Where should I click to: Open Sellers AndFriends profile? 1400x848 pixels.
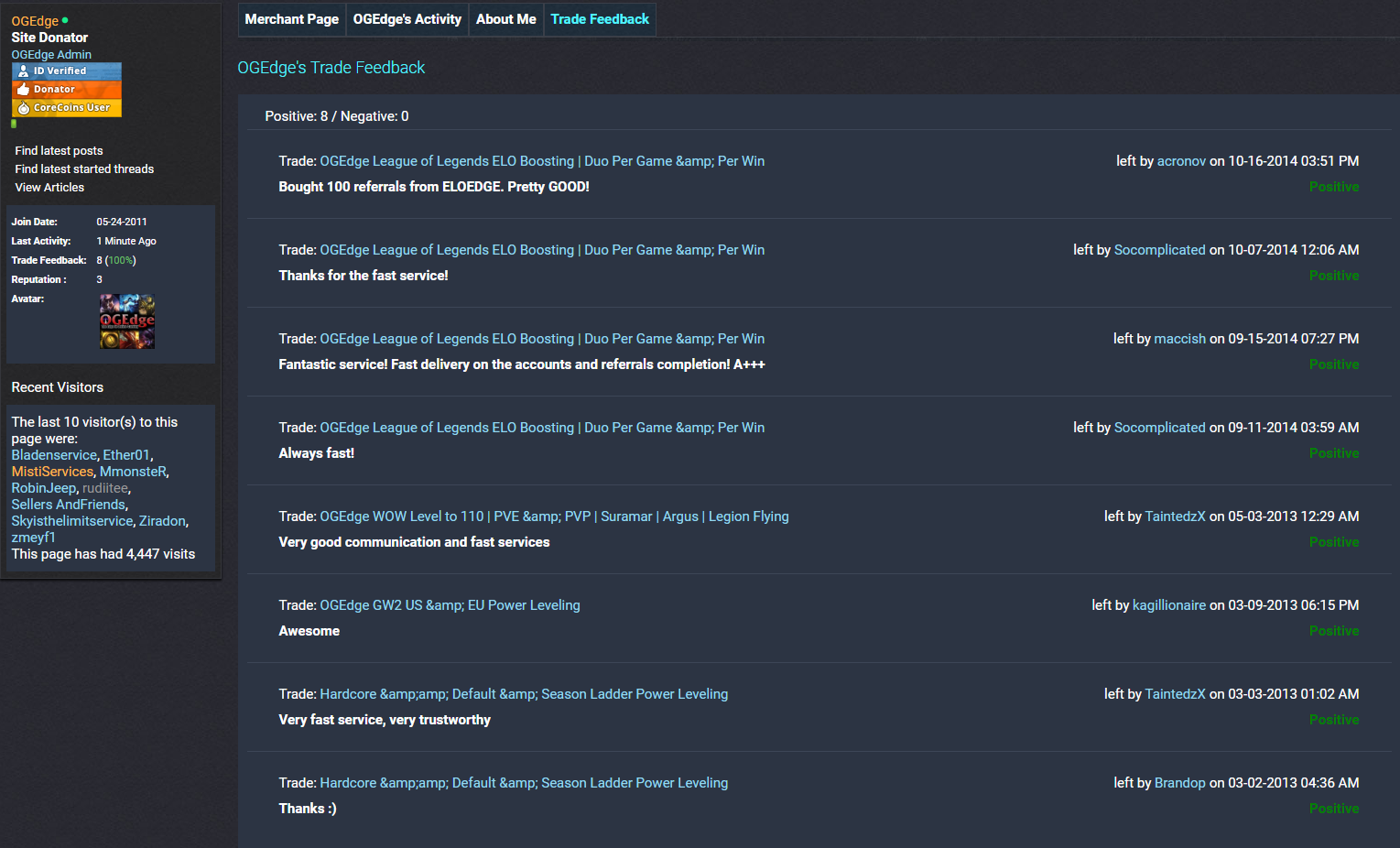tap(69, 505)
